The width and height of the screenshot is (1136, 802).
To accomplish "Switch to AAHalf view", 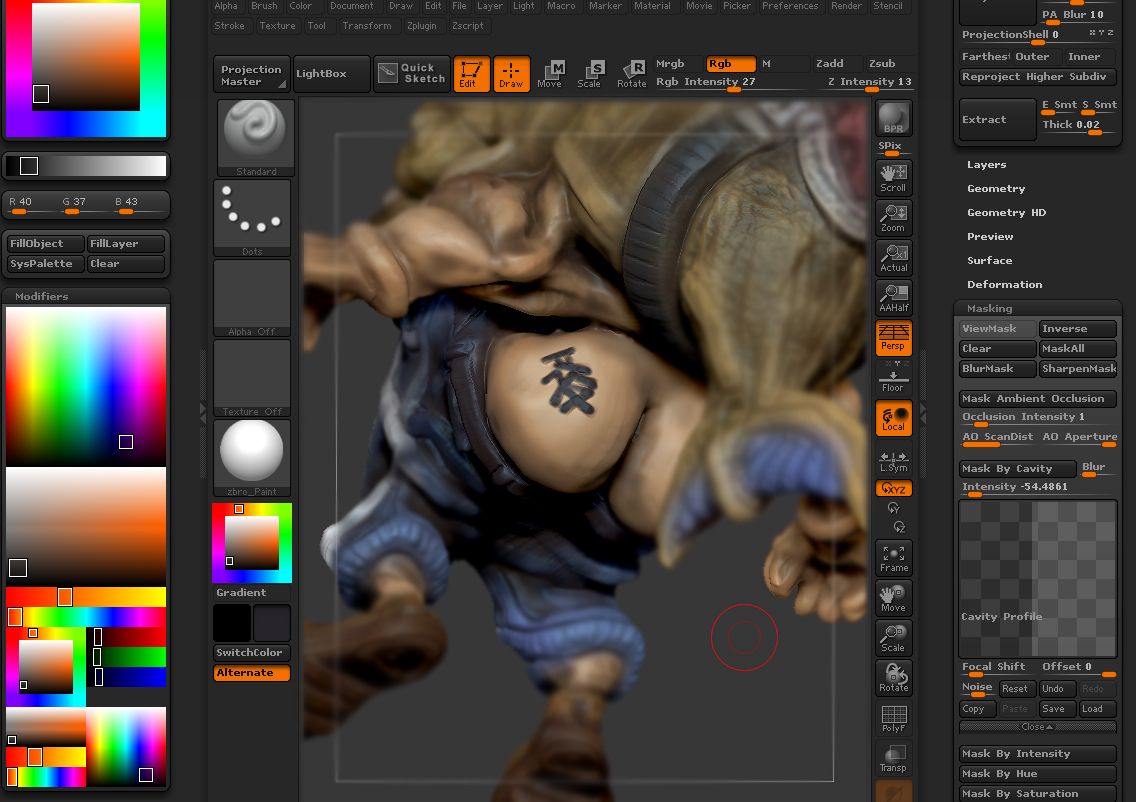I will pyautogui.click(x=893, y=298).
